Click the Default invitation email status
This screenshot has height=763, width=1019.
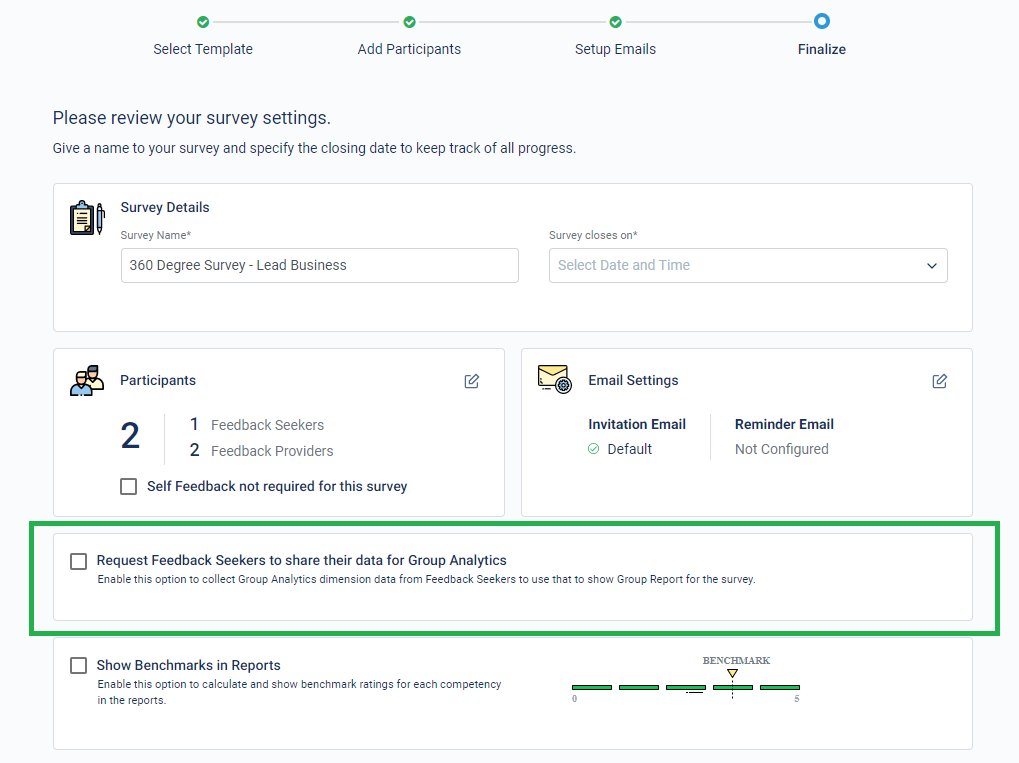(630, 449)
